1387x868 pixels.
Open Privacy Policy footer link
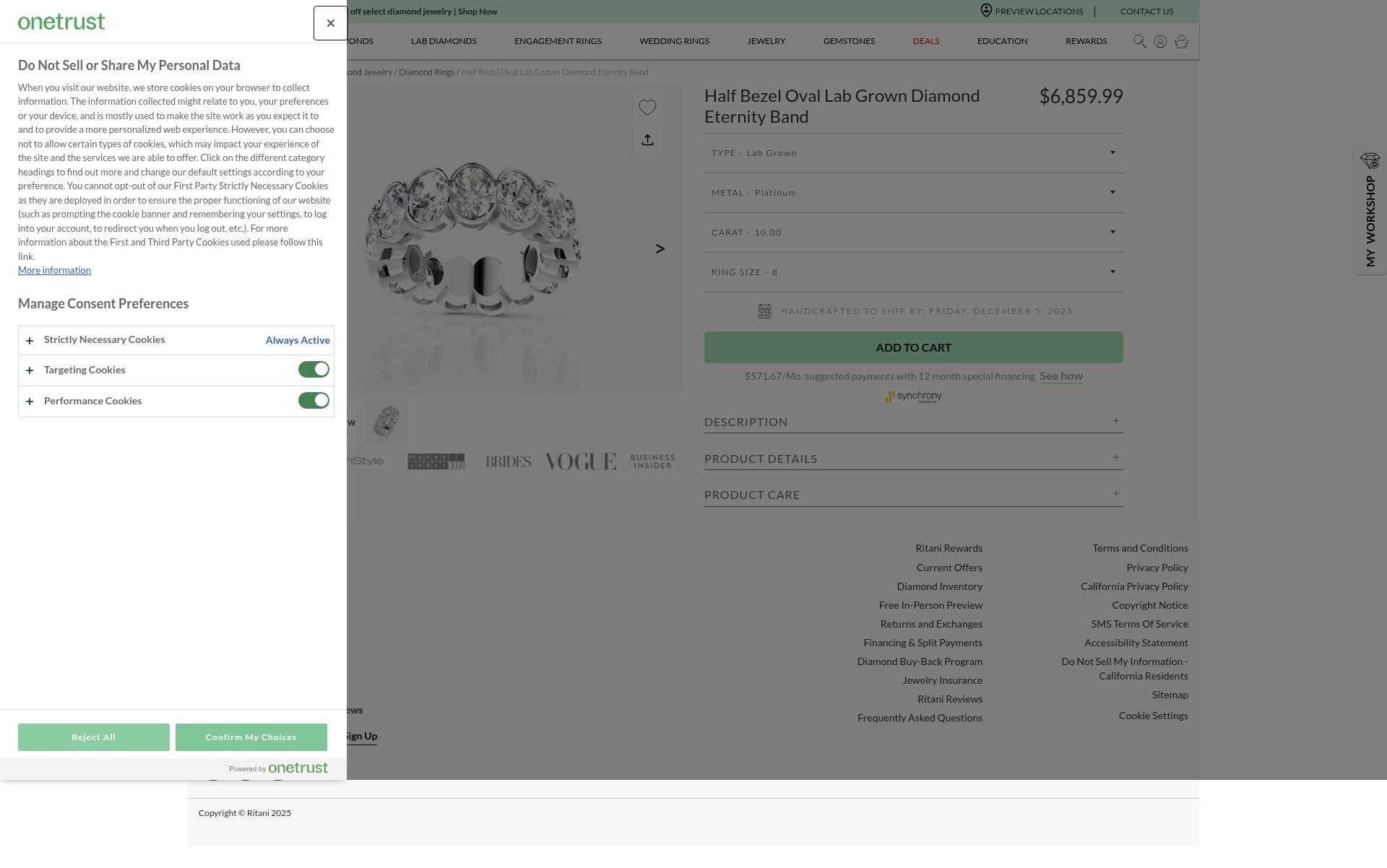(1157, 568)
